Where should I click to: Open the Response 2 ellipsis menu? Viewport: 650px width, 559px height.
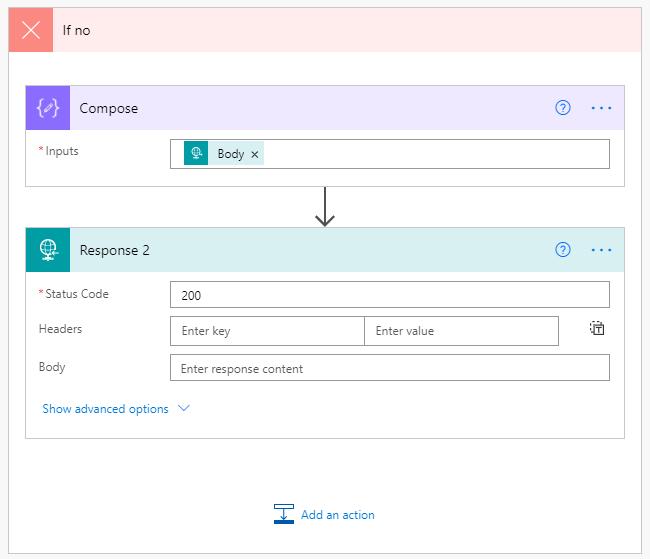pyautogui.click(x=601, y=250)
